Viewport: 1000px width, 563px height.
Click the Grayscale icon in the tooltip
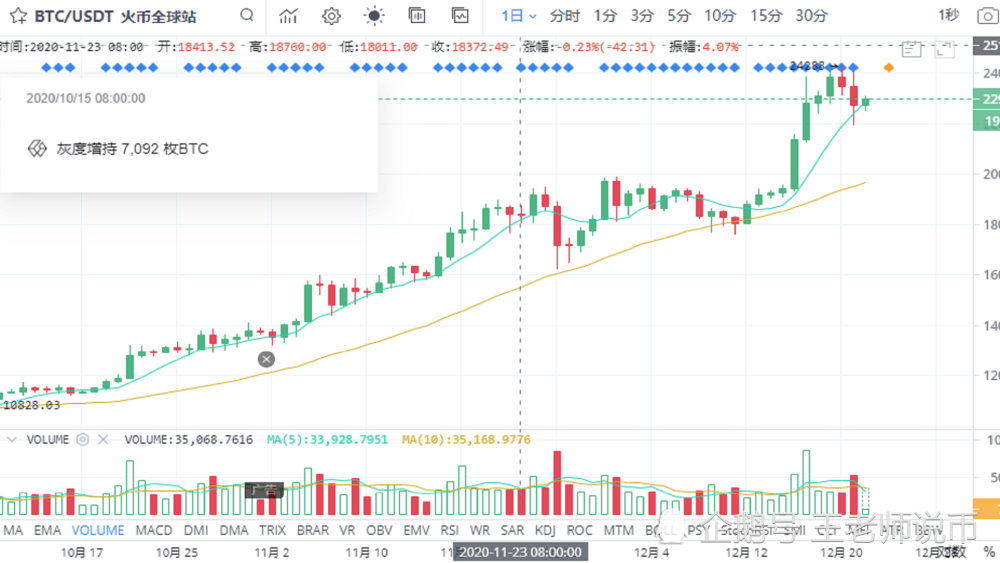[x=37, y=149]
